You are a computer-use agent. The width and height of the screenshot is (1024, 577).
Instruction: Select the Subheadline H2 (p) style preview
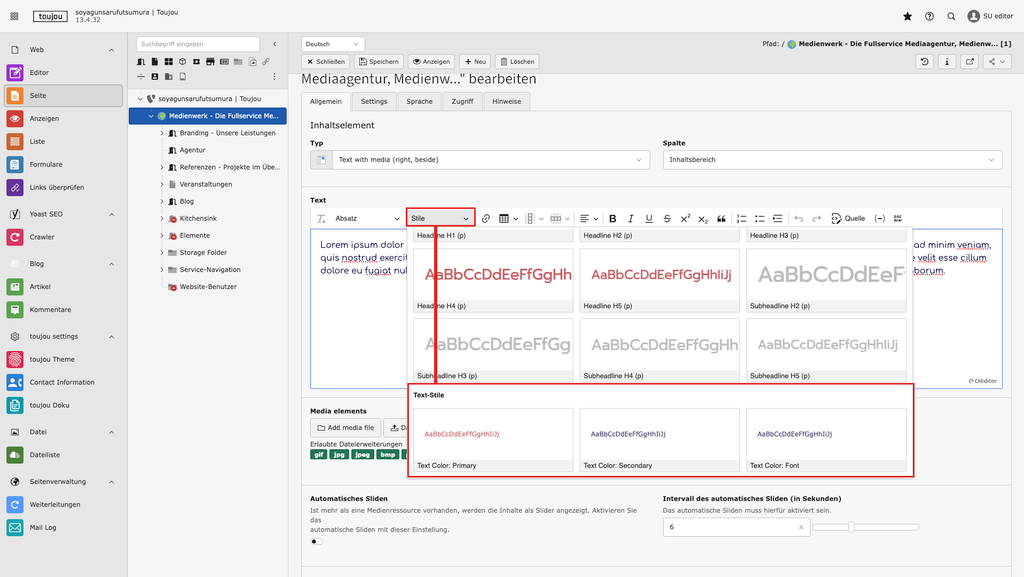(826, 281)
